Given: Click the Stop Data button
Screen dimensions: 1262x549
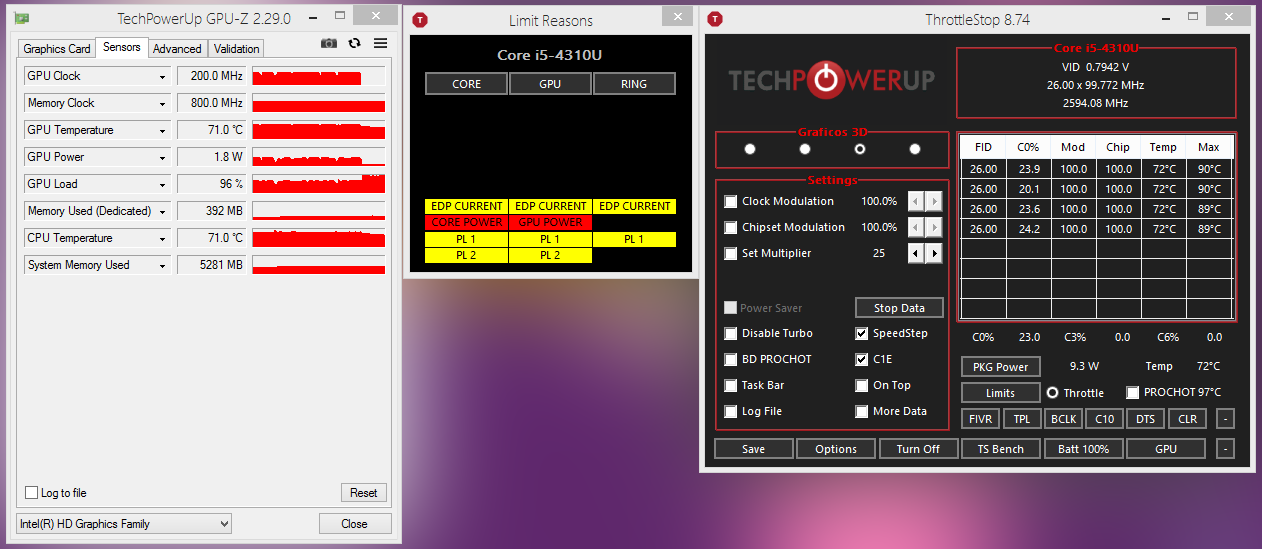Looking at the screenshot, I should pos(899,308).
